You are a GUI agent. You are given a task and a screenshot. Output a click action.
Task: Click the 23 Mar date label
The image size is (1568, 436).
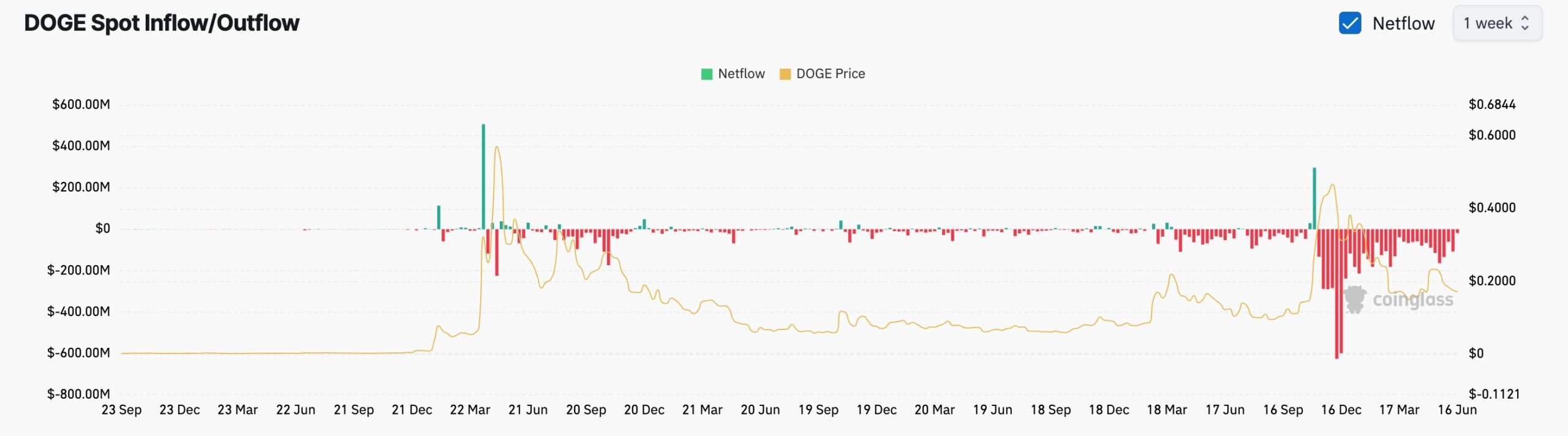click(x=238, y=410)
